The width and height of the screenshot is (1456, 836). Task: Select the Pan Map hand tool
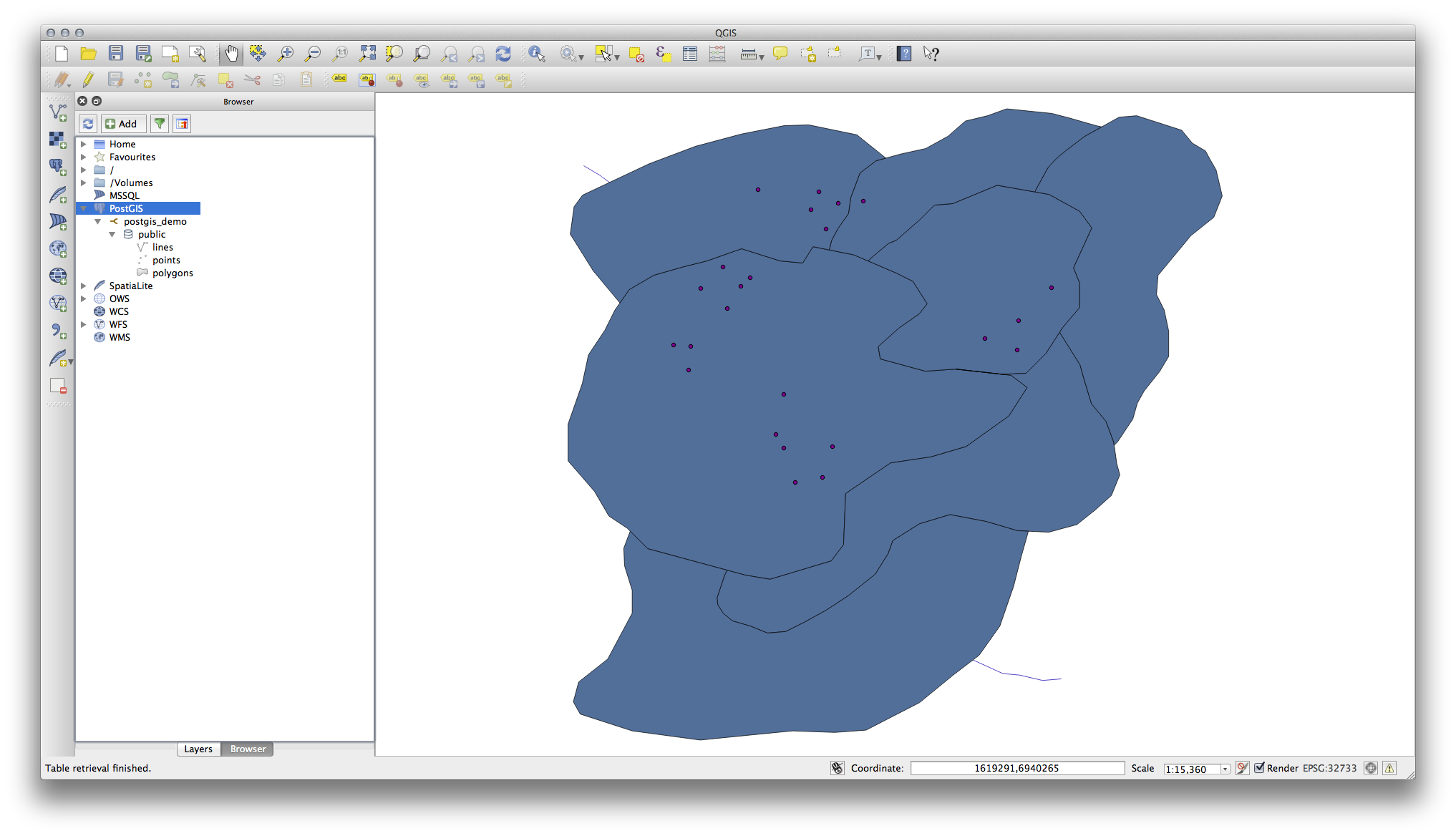click(x=231, y=54)
